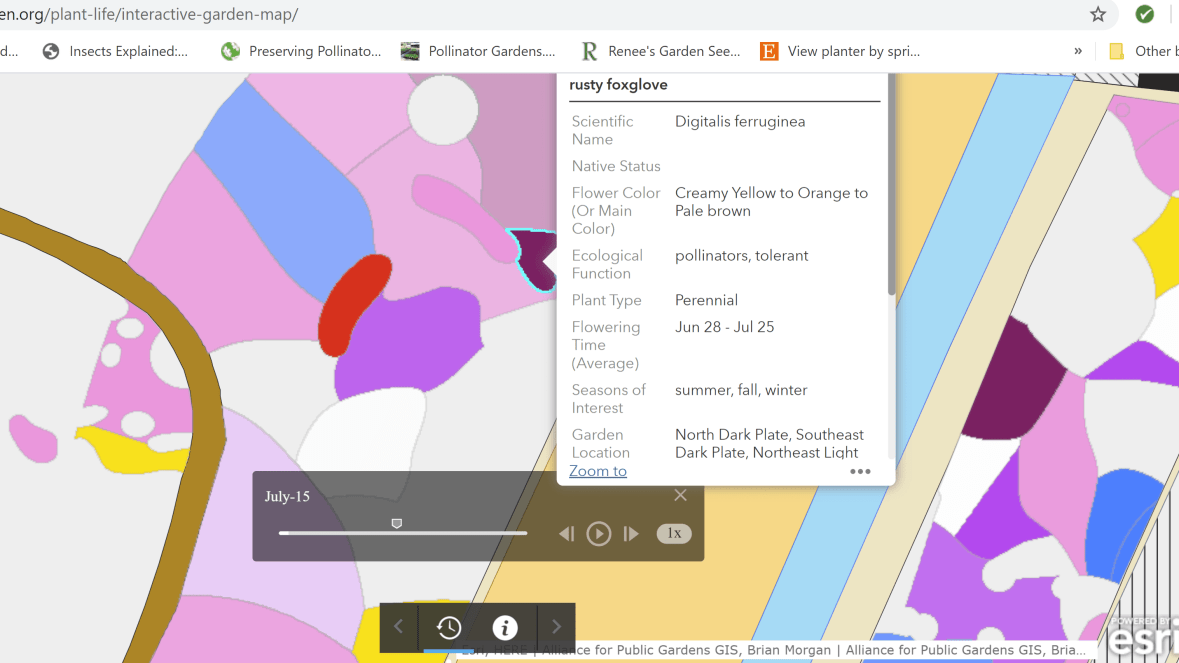1179x663 pixels.
Task: Step to next time frame
Action: click(x=631, y=534)
